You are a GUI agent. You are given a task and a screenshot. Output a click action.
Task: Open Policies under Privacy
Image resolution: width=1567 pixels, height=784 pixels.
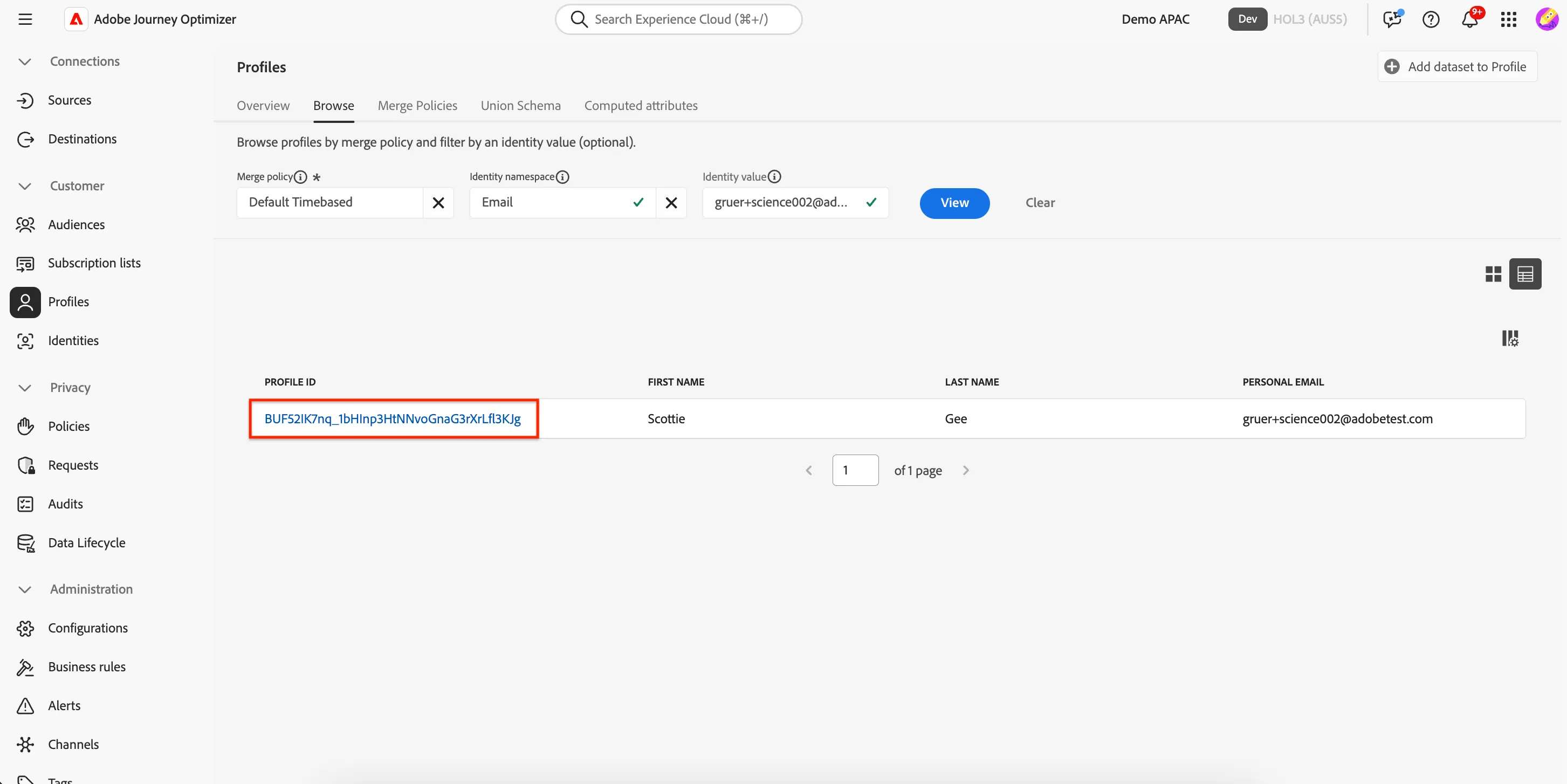pos(68,427)
